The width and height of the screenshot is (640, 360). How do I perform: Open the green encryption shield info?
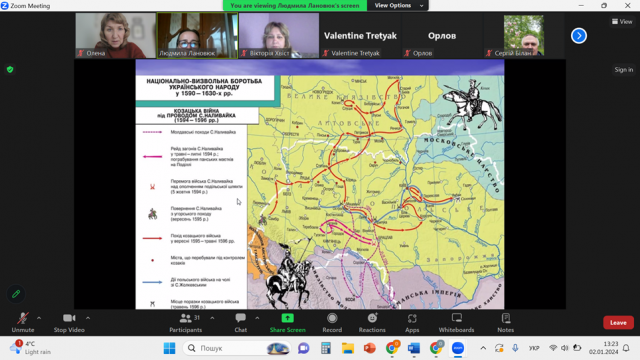pos(10,69)
